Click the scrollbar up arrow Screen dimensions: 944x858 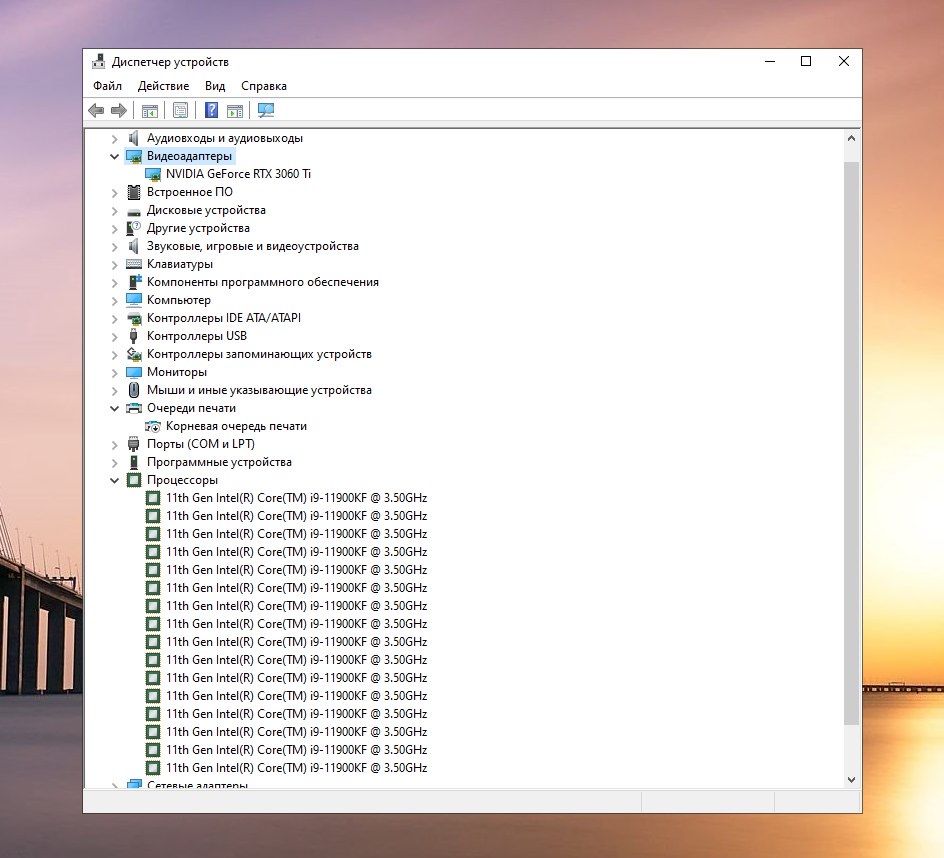(851, 138)
